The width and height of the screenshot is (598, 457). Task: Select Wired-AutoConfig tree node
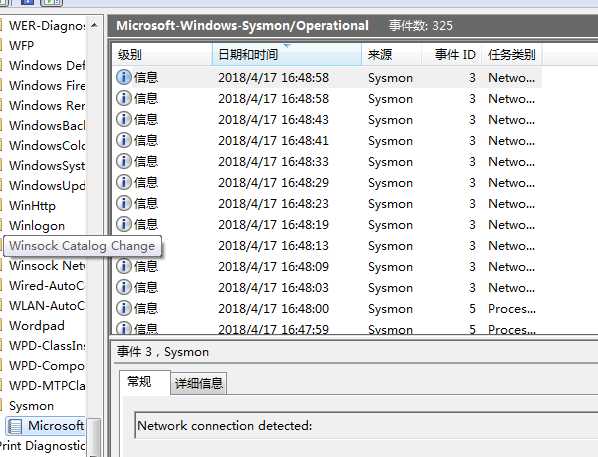point(47,285)
